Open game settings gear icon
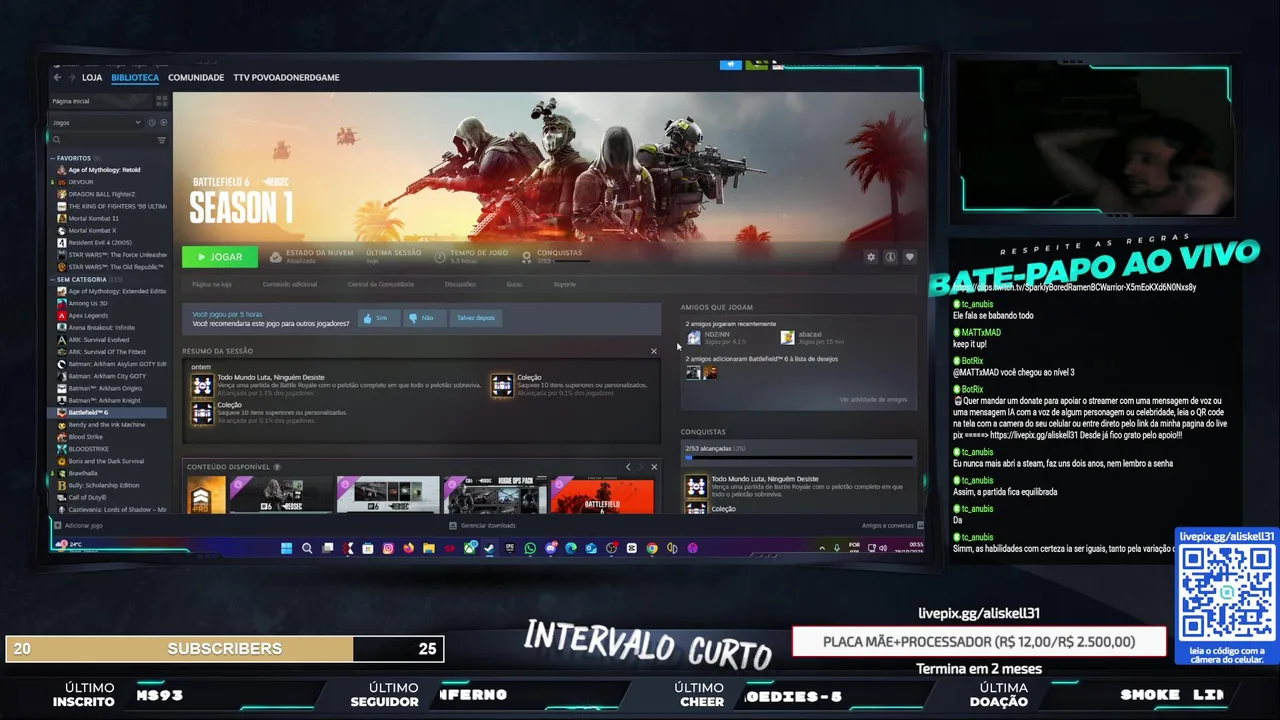The width and height of the screenshot is (1280, 720). coord(871,257)
